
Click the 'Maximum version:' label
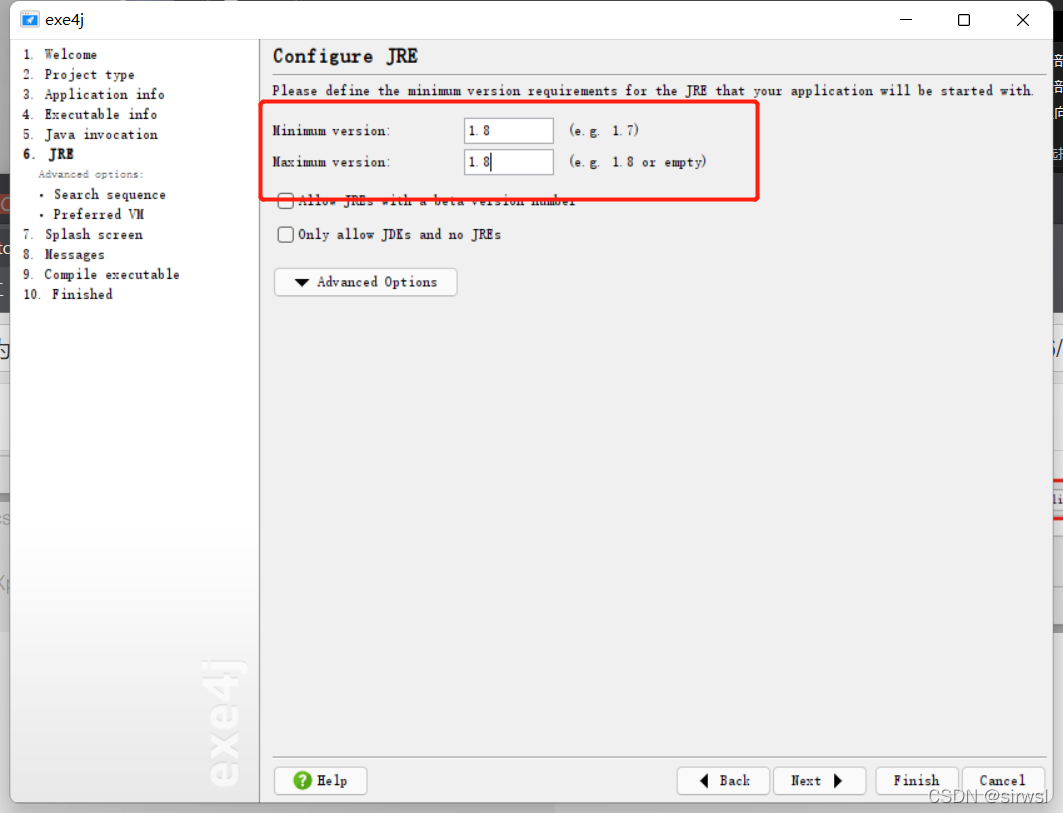pyautogui.click(x=332, y=162)
